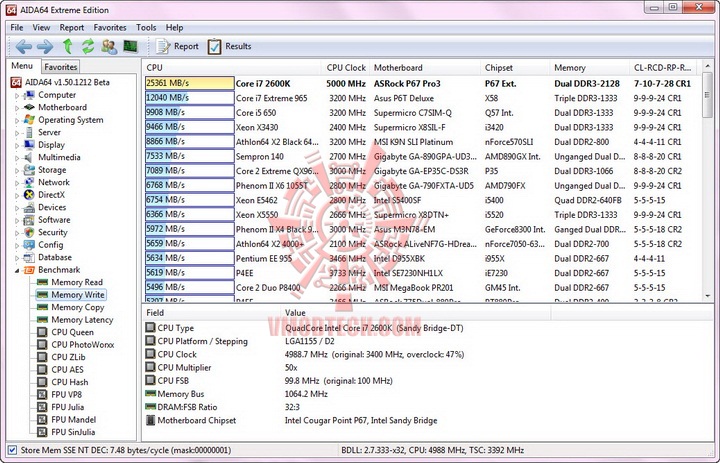Open the Report button in the toolbar
The image size is (720, 463).
pyautogui.click(x=177, y=46)
